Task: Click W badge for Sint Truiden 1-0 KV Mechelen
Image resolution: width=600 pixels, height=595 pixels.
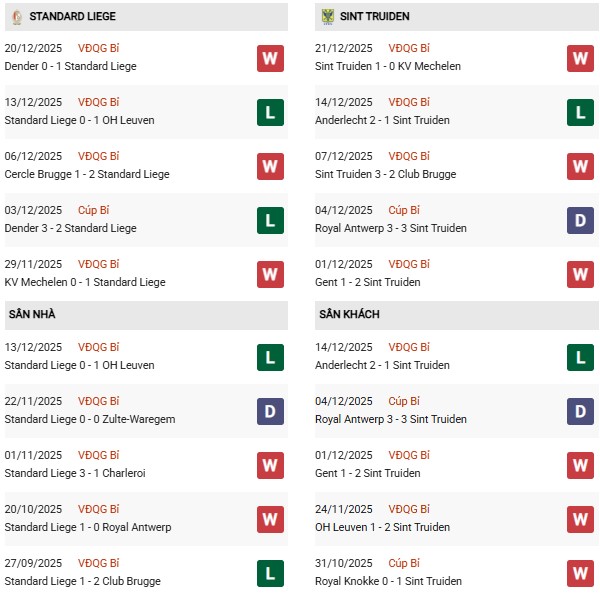Action: click(580, 58)
